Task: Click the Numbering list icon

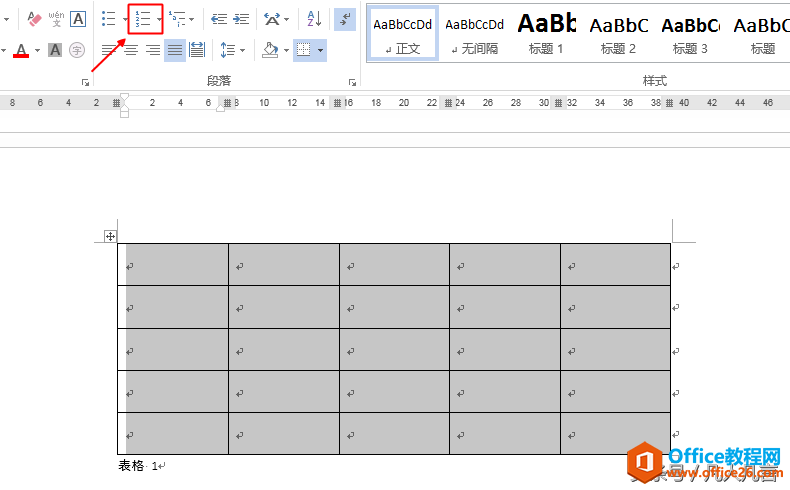Action: 142,19
